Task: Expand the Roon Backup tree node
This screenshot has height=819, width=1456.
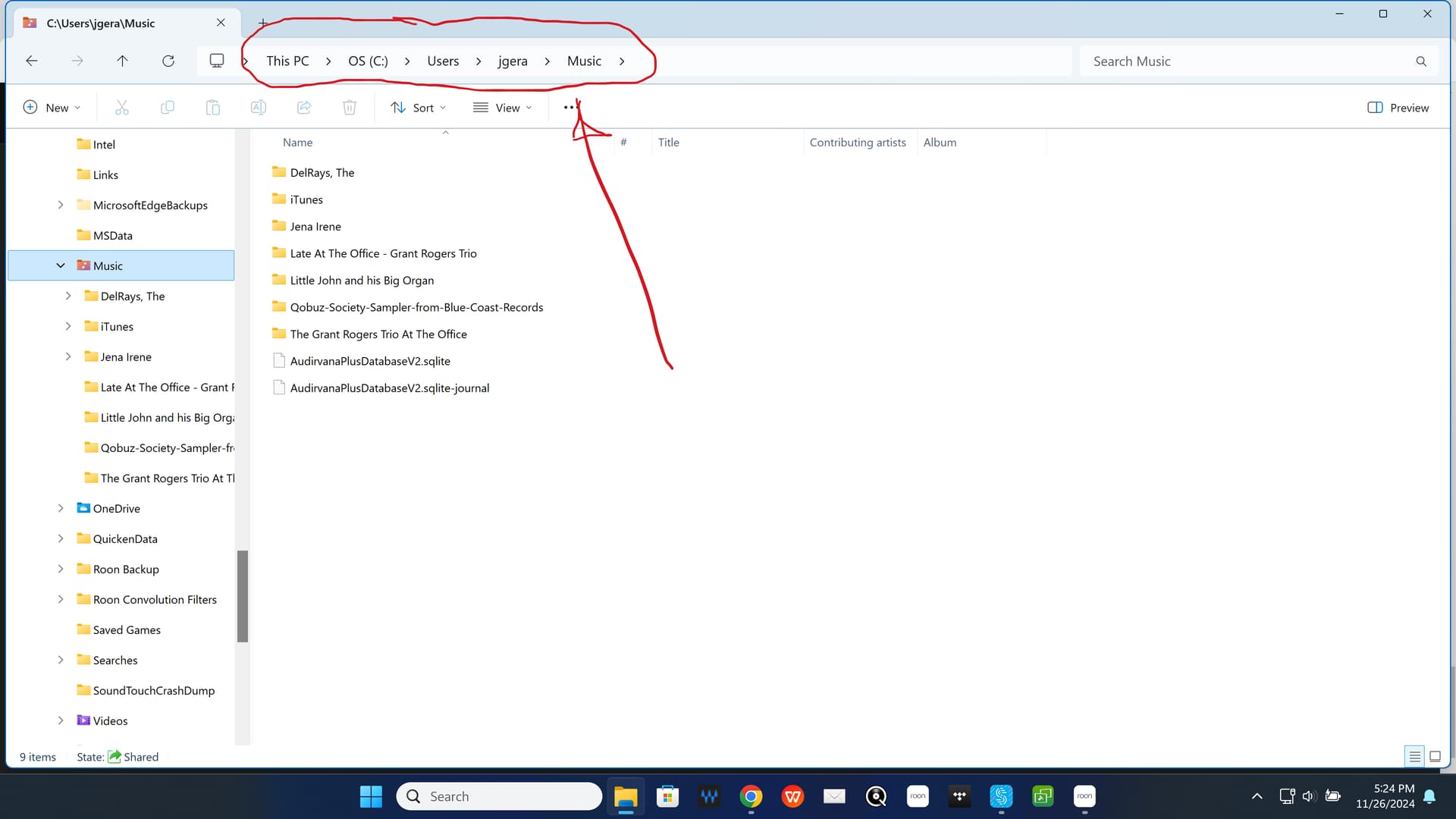Action: [61, 569]
